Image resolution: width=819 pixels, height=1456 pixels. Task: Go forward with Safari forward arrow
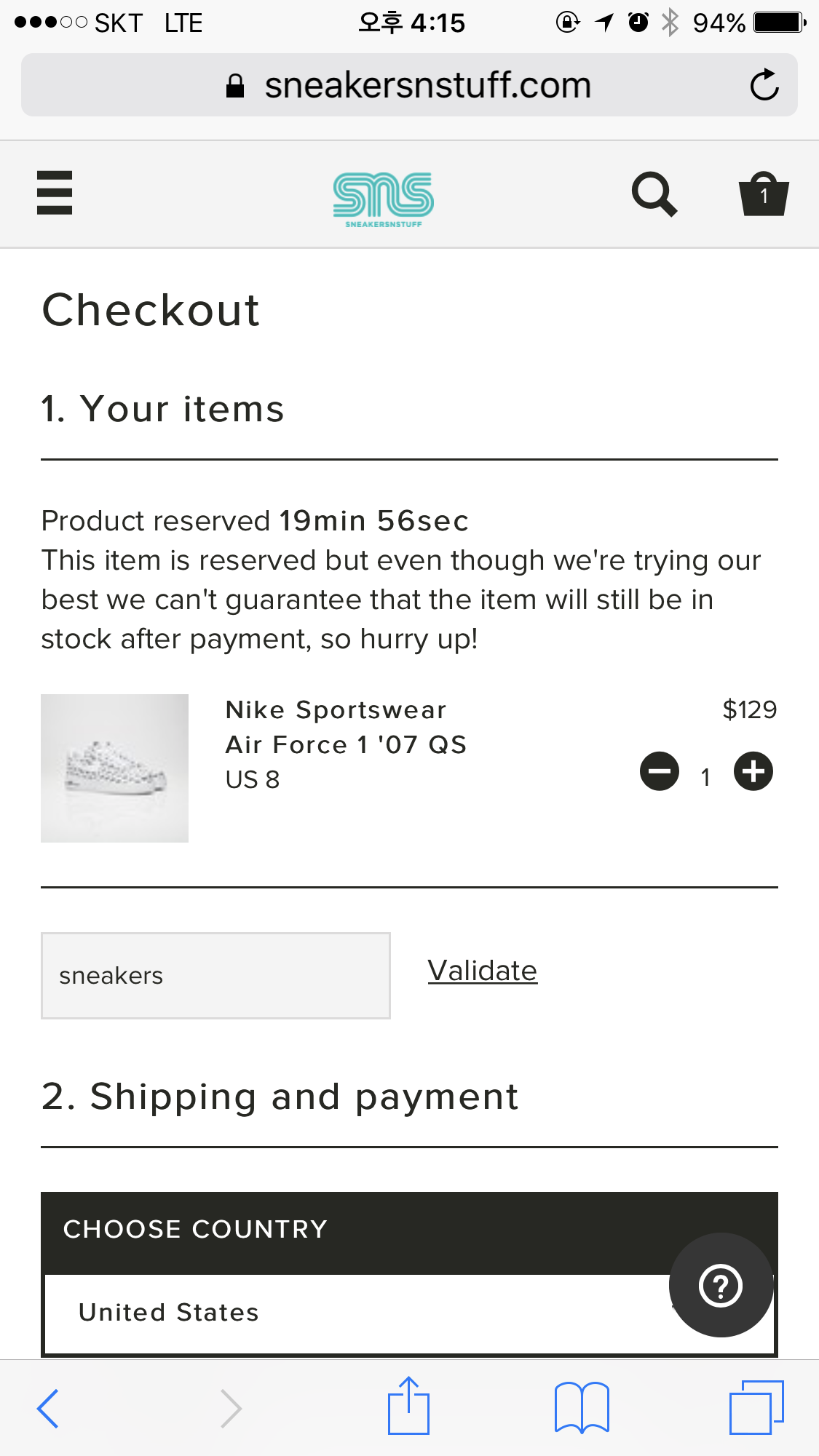231,1409
